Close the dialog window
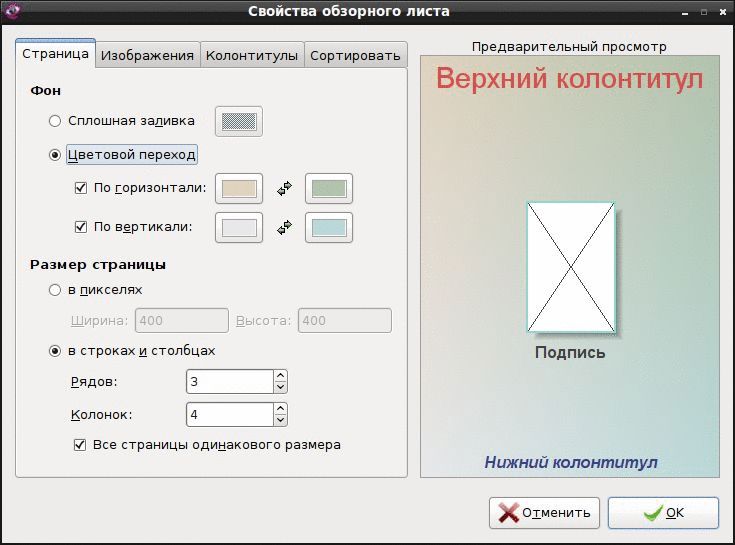 coord(722,12)
